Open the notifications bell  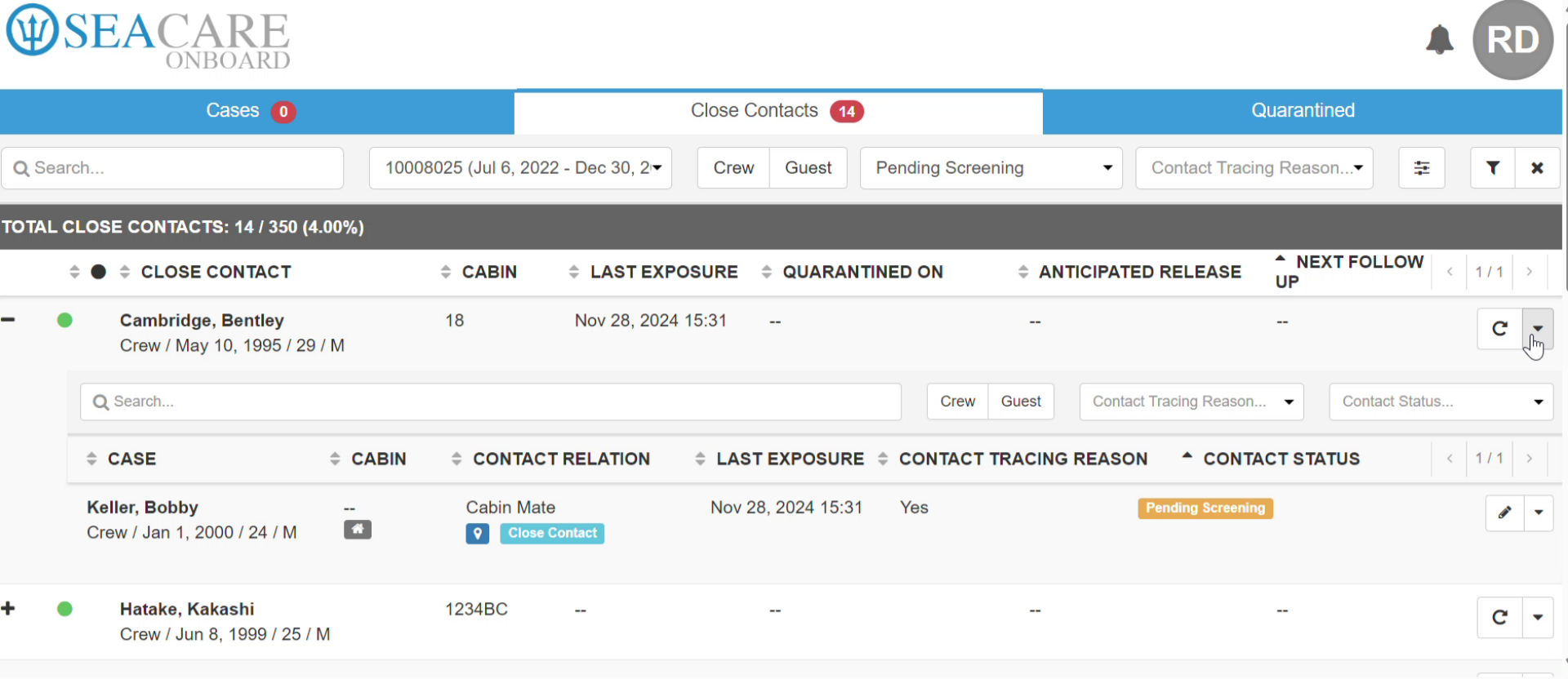pyautogui.click(x=1439, y=39)
